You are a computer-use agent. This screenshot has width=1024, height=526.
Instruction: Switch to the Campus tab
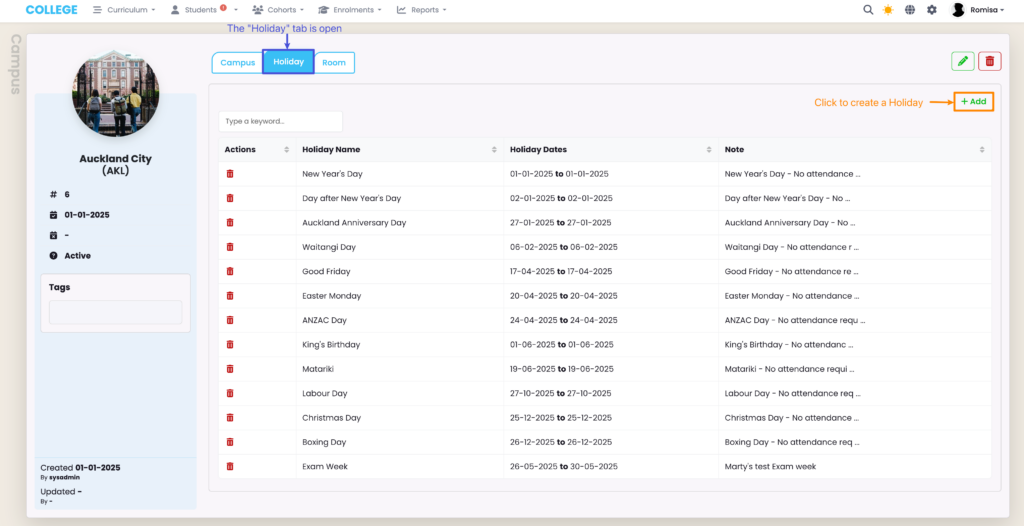coord(237,63)
